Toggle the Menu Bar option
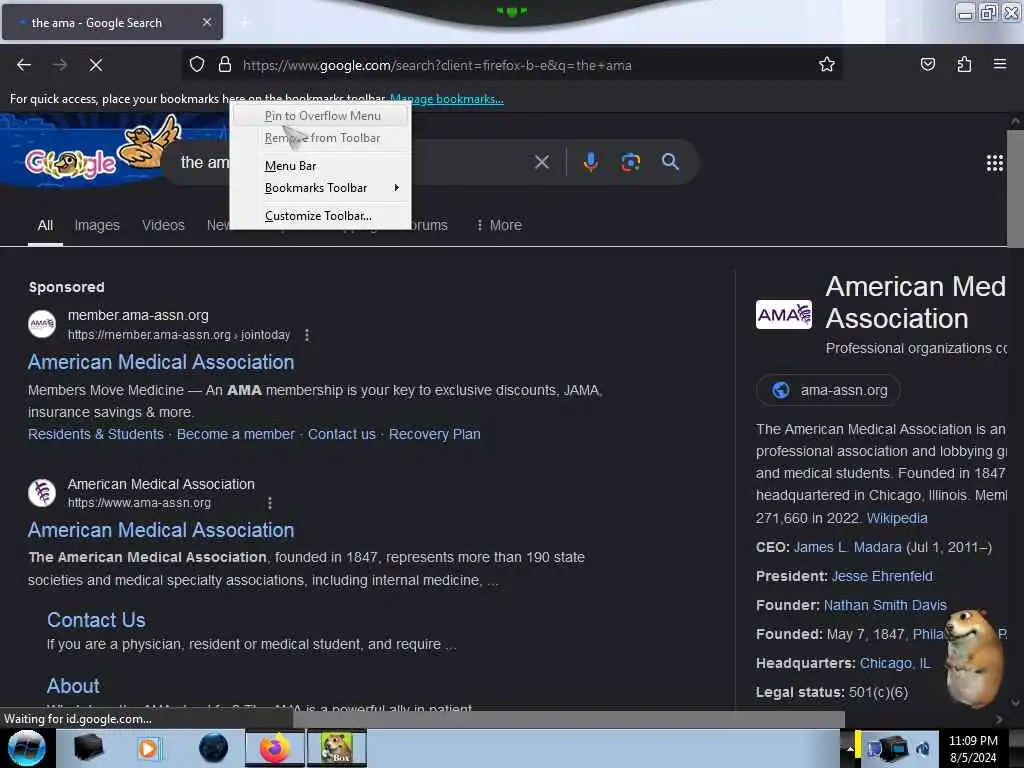1024x768 pixels. (x=321, y=166)
